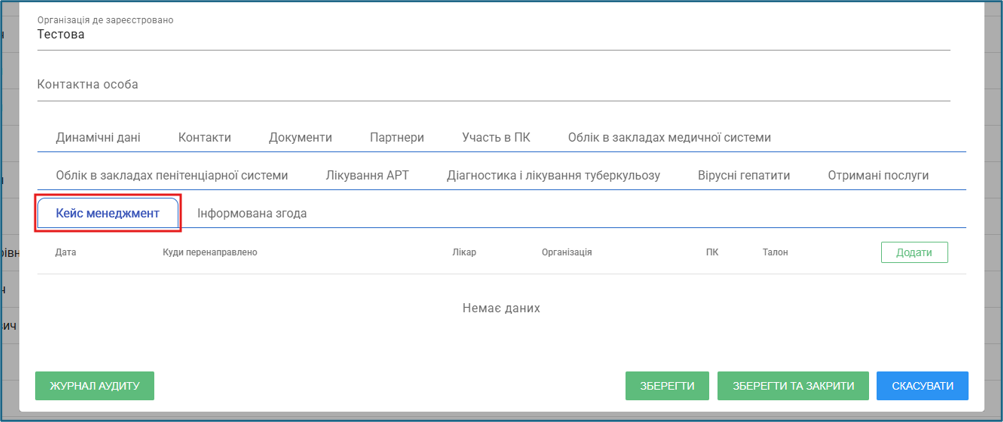Cancel with the СКАСУВАТИ button
The height and width of the screenshot is (422, 1003).
(x=922, y=386)
